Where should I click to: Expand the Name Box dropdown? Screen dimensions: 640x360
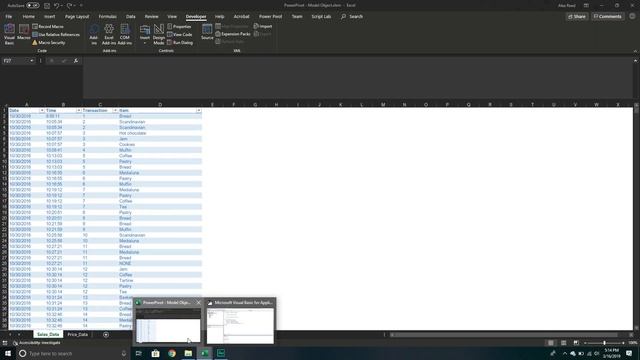click(31, 61)
